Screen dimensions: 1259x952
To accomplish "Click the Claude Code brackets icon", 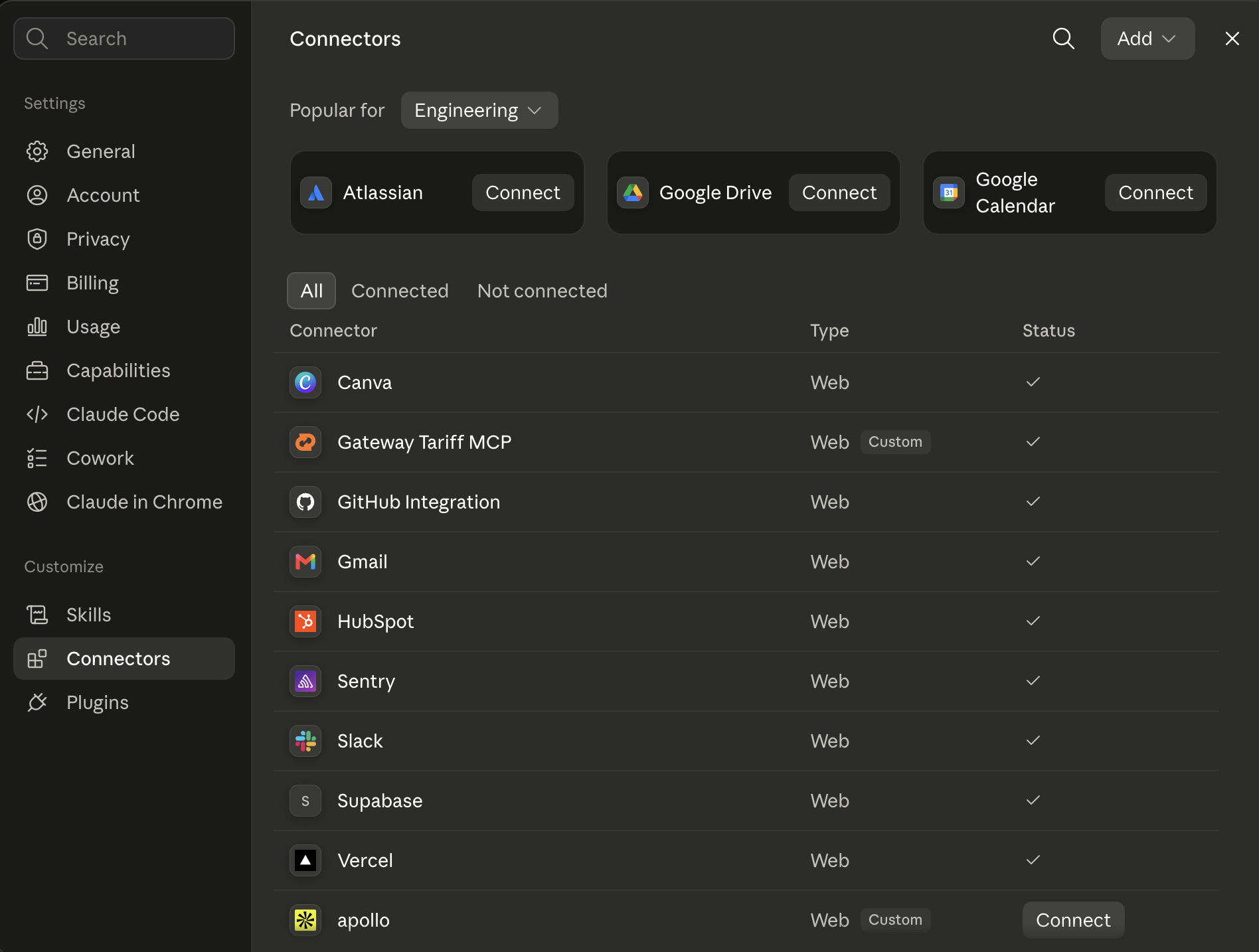I will tap(37, 414).
